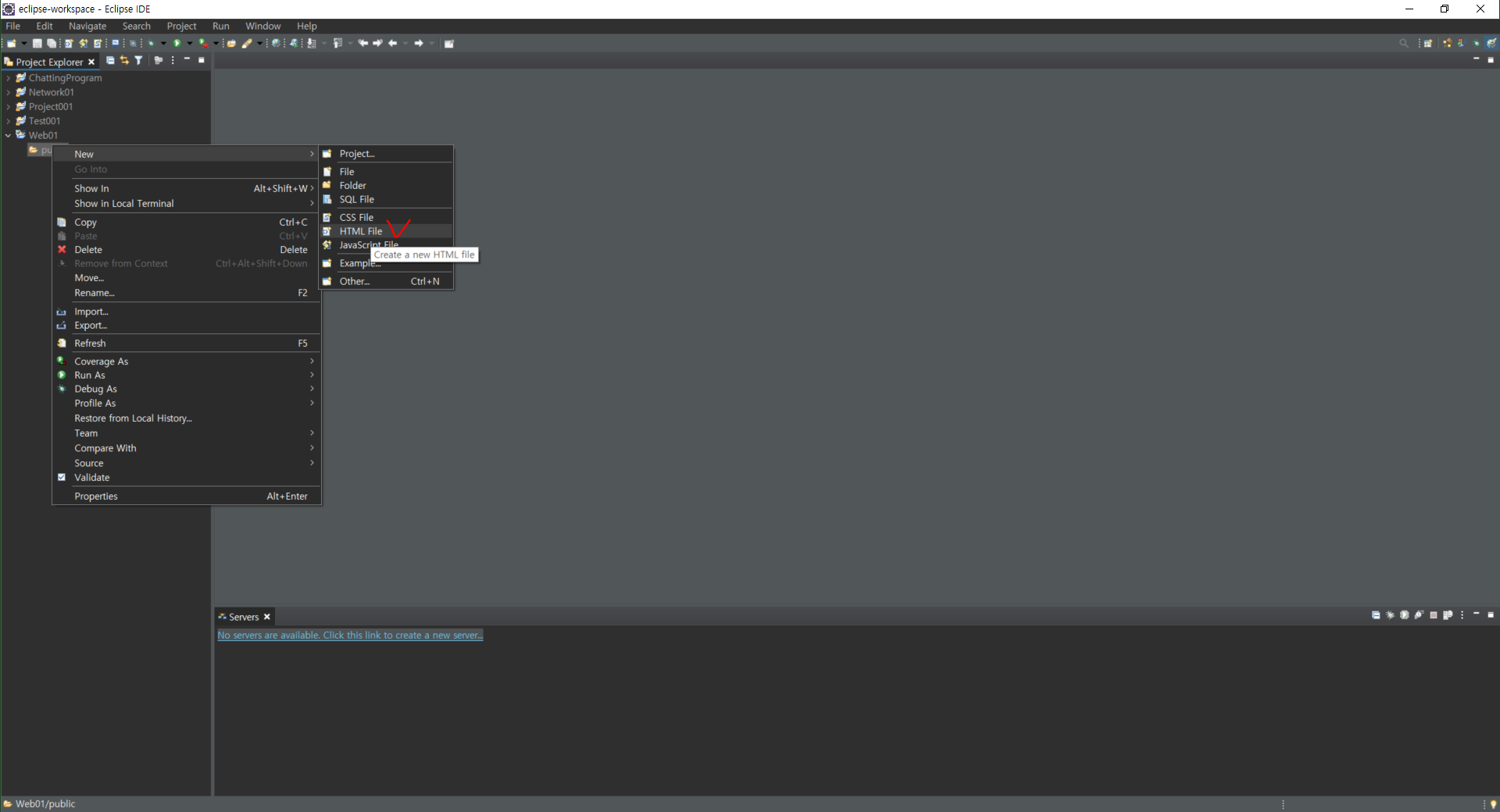Click the Open Type folder toolbar icon
This screenshot has height=812, width=1500.
pos(231,44)
